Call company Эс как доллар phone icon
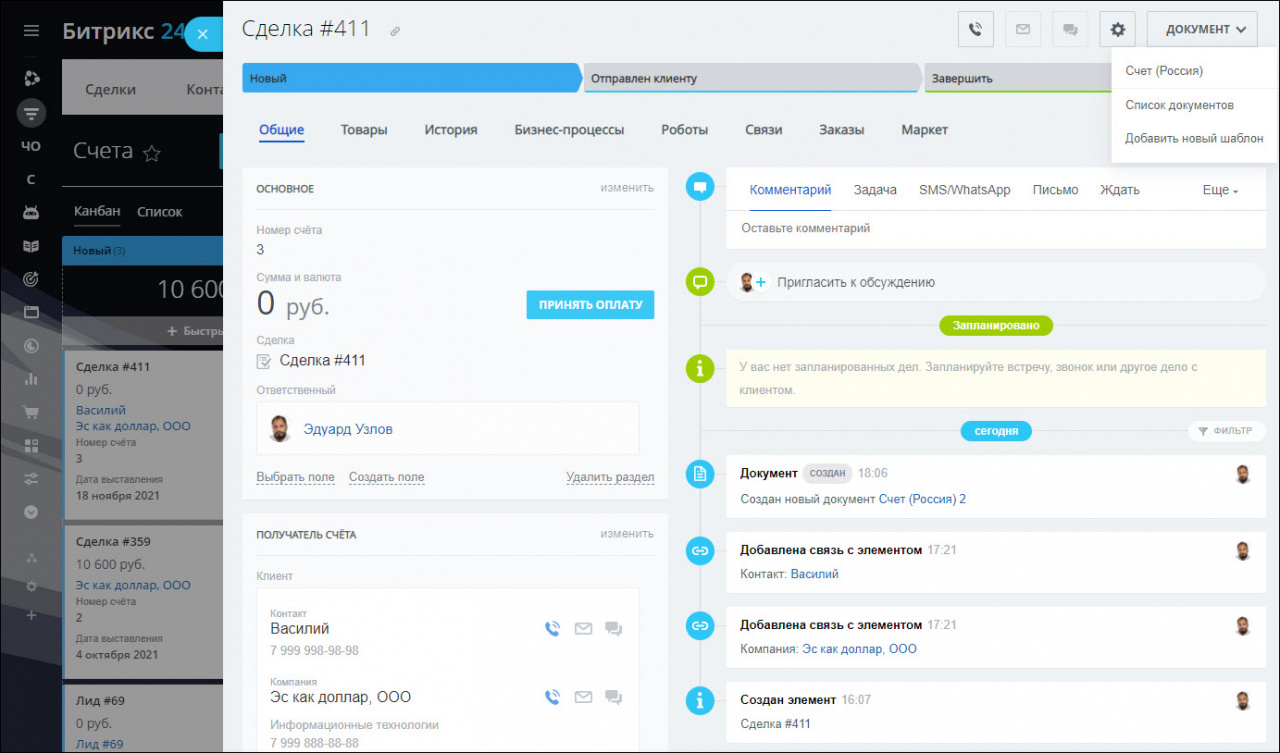This screenshot has width=1280, height=753. tap(552, 697)
